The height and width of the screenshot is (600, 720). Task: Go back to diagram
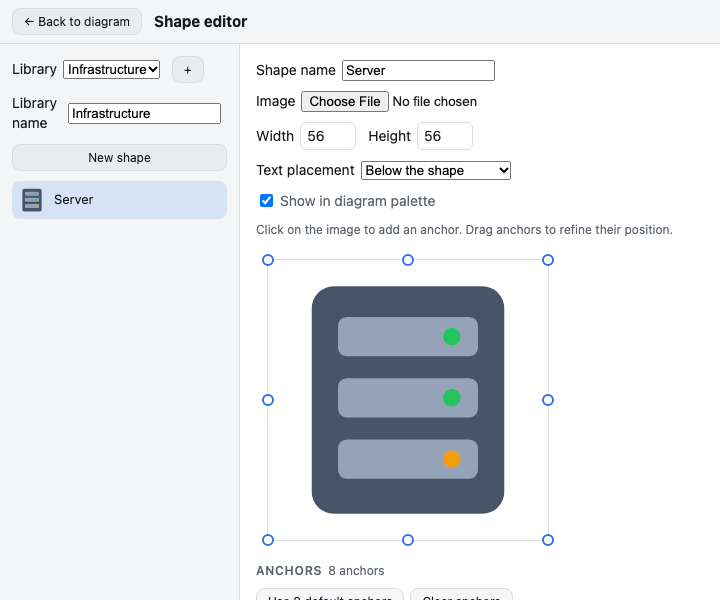click(77, 22)
